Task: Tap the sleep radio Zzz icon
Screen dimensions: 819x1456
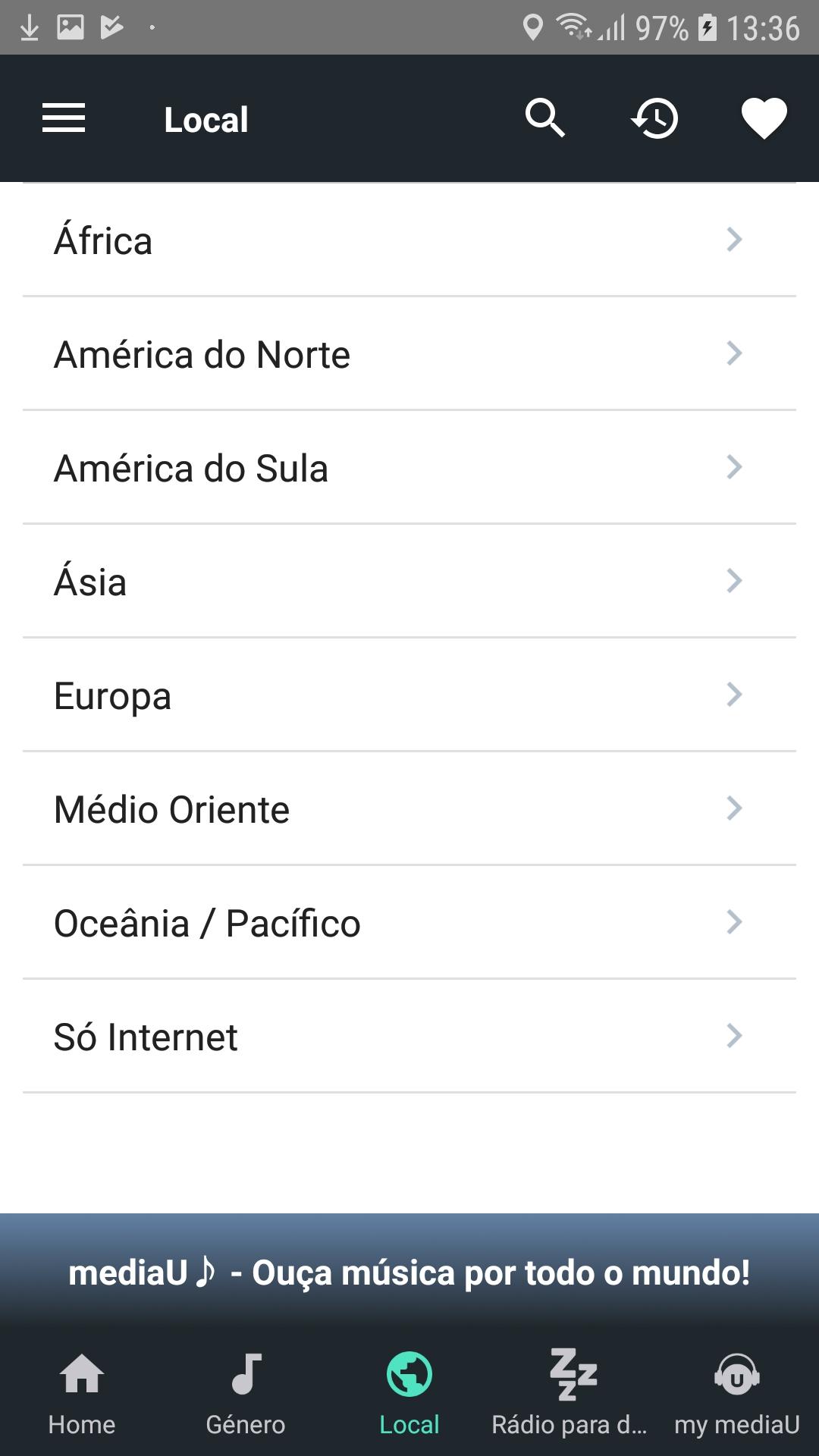Action: [573, 1374]
